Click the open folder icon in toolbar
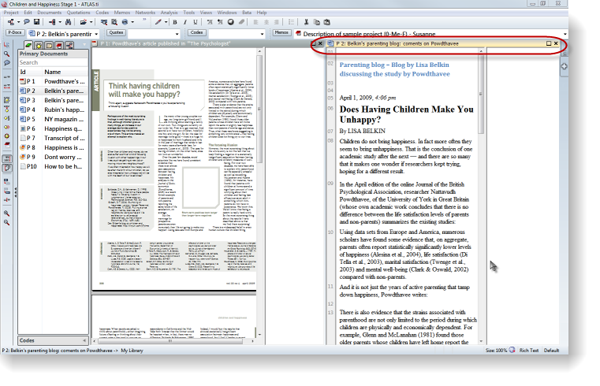 pos(83,22)
